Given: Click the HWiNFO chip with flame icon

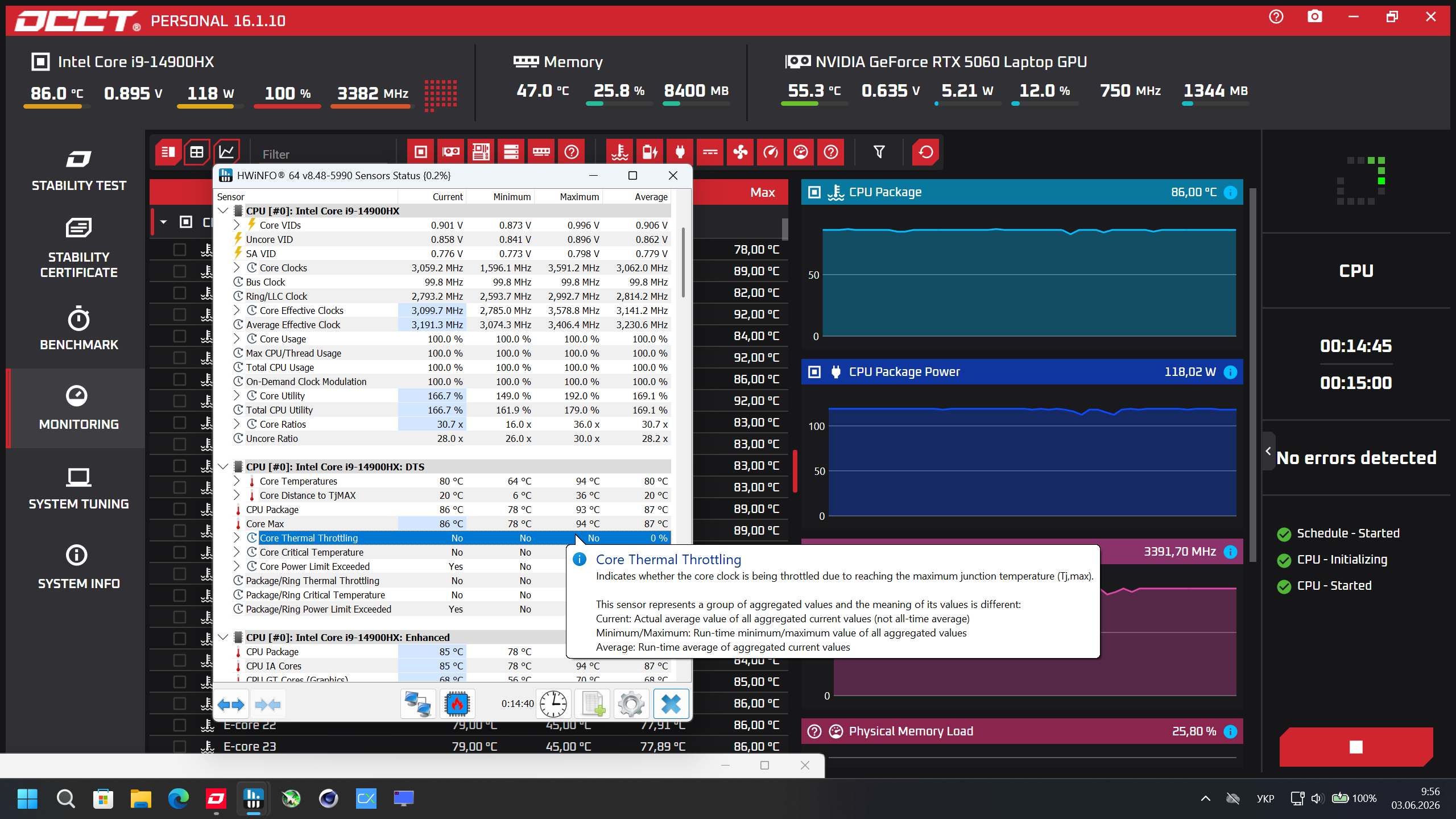Looking at the screenshot, I should tap(457, 704).
